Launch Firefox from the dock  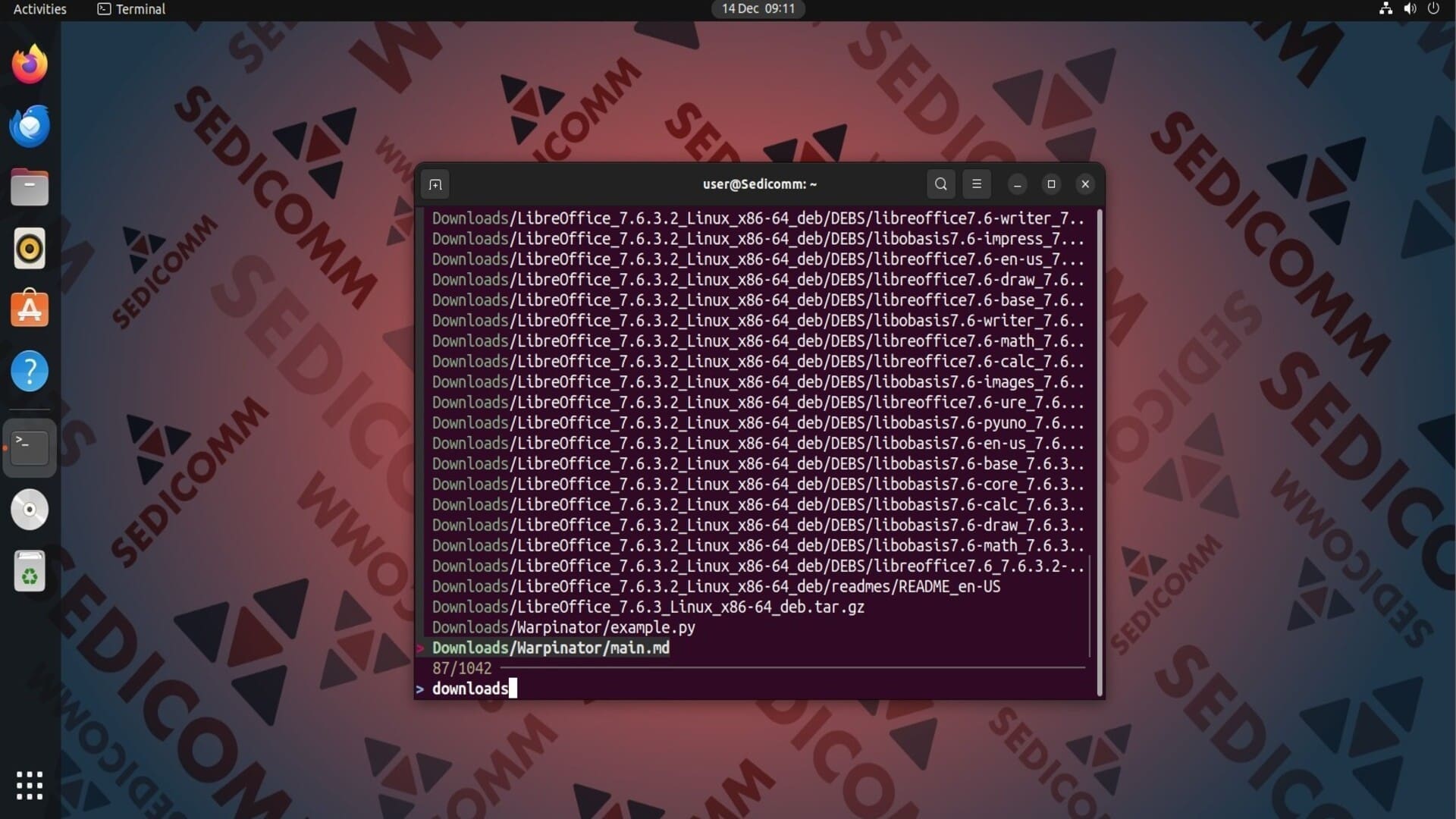point(30,64)
